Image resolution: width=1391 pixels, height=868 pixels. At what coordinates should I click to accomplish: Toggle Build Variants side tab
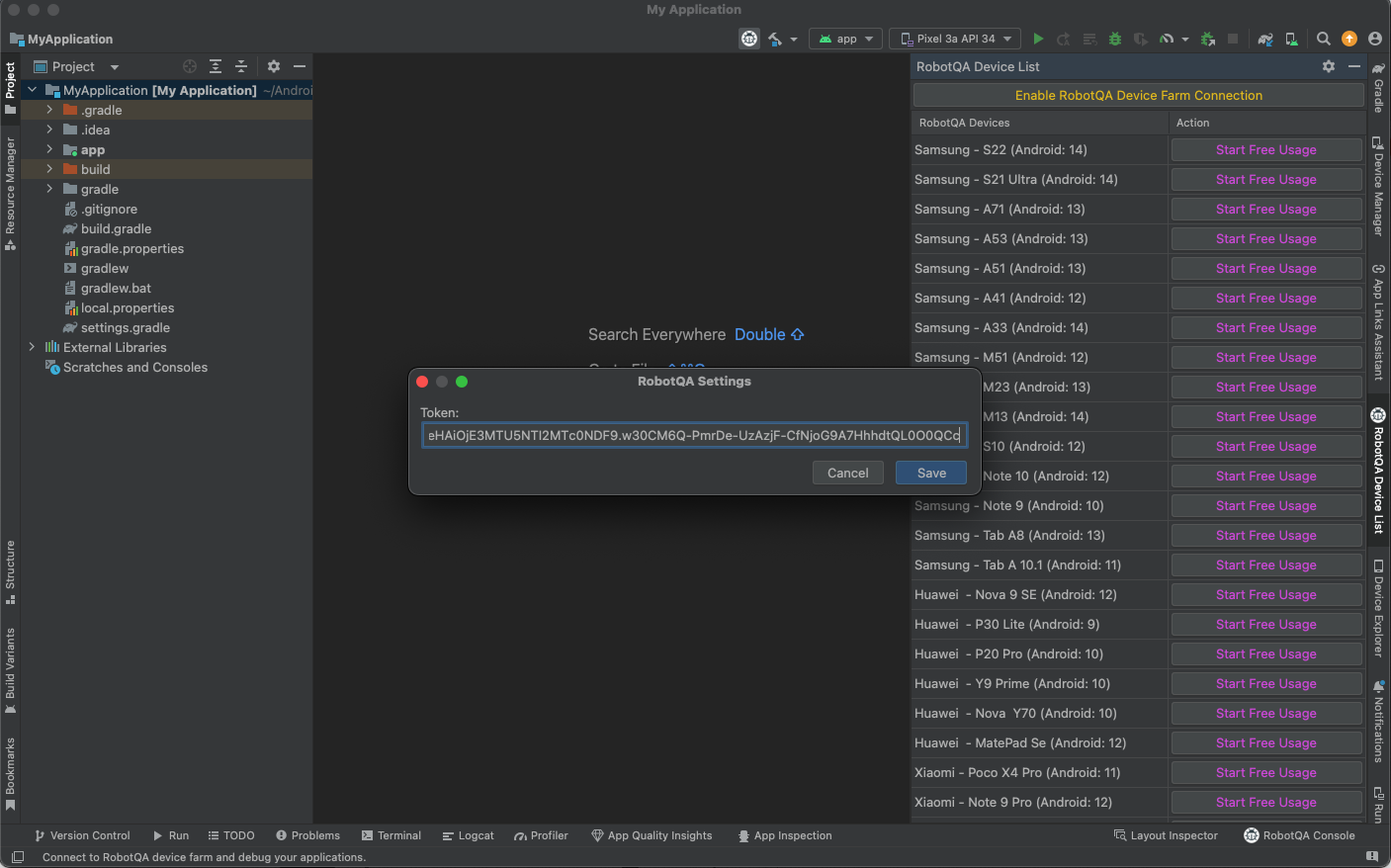point(10,670)
